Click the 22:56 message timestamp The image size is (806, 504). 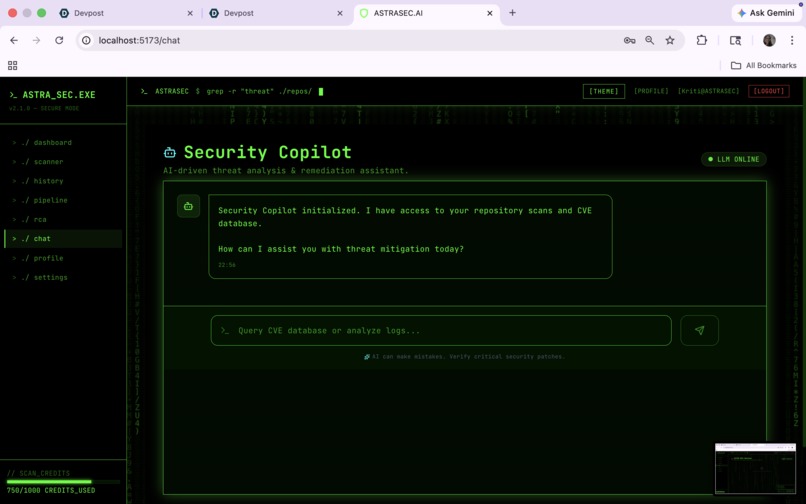[x=227, y=265]
